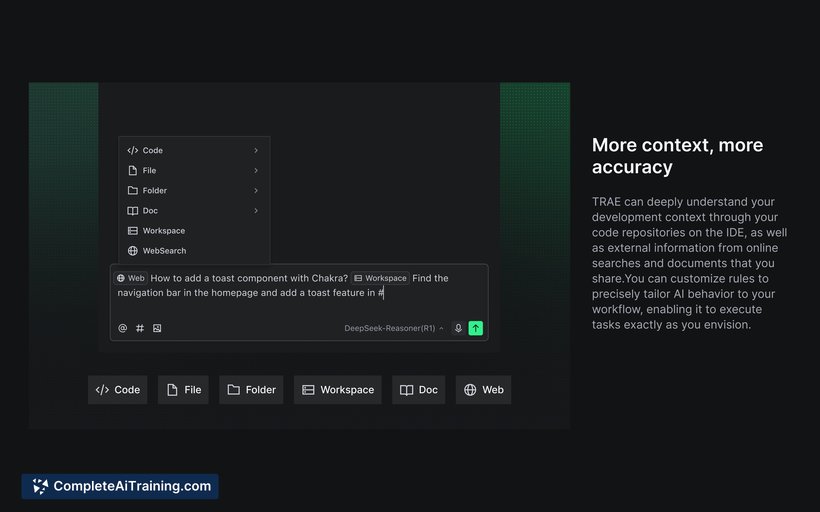Click the File button below the chat
This screenshot has width=820, height=512.
(184, 390)
